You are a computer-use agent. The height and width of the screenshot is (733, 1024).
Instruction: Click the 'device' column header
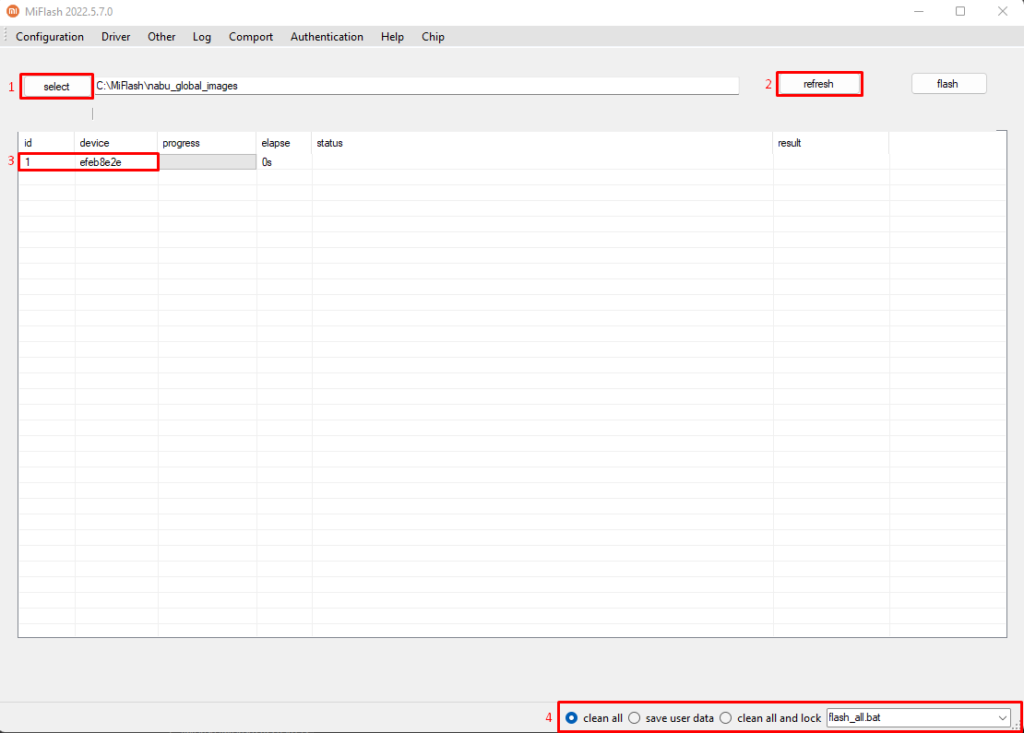pos(116,142)
